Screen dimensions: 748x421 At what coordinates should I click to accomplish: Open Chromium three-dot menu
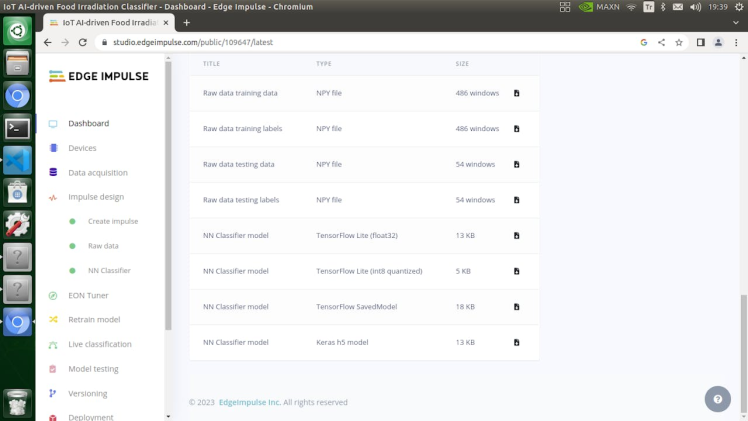pos(736,43)
